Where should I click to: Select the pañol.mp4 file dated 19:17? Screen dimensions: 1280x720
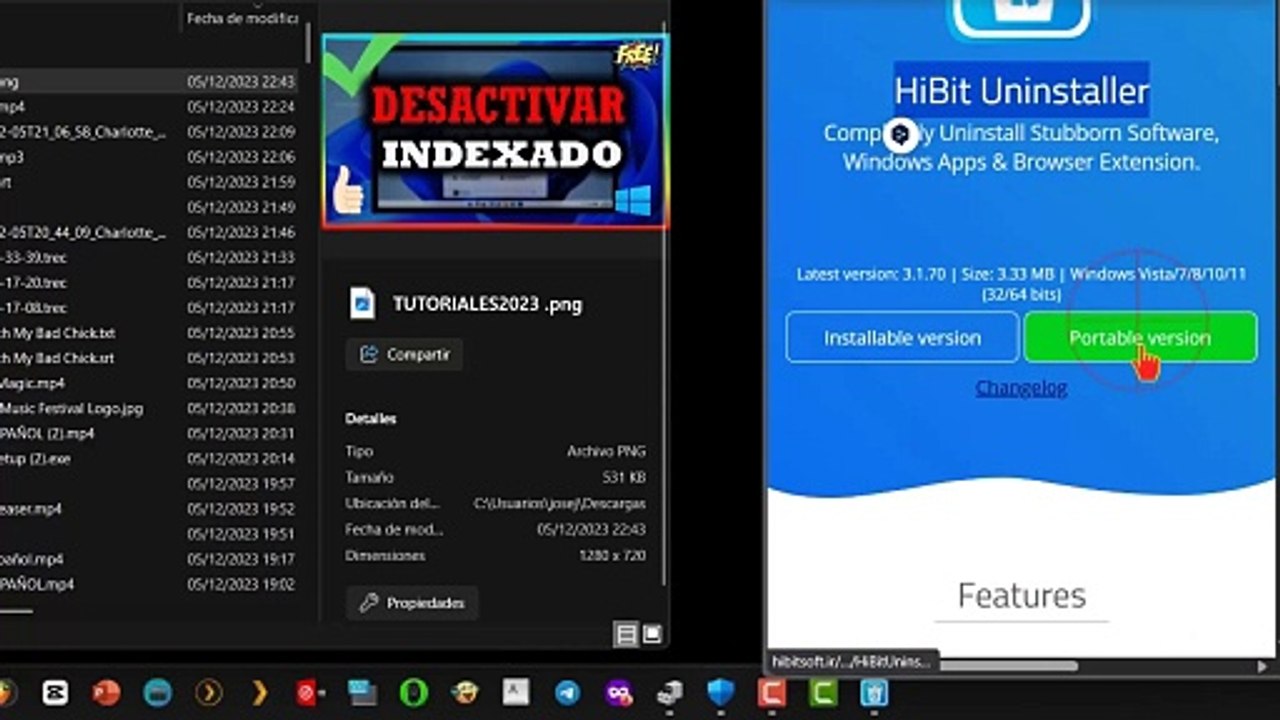point(148,559)
